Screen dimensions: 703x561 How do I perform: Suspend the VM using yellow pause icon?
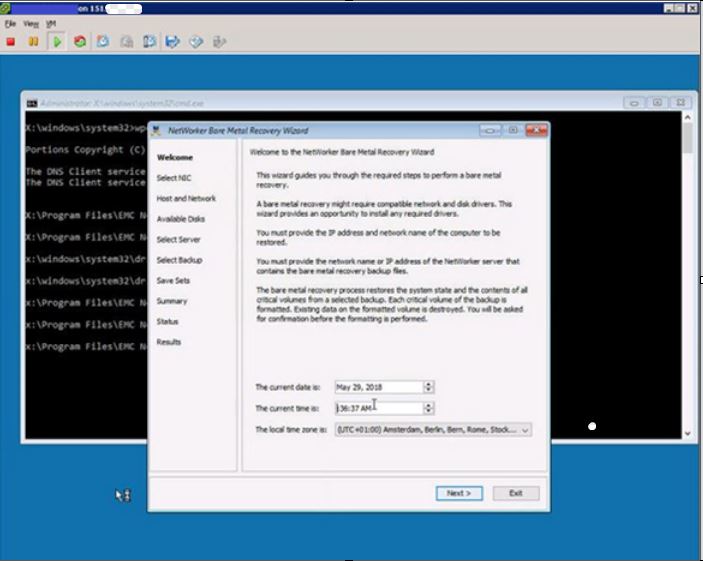coord(33,42)
